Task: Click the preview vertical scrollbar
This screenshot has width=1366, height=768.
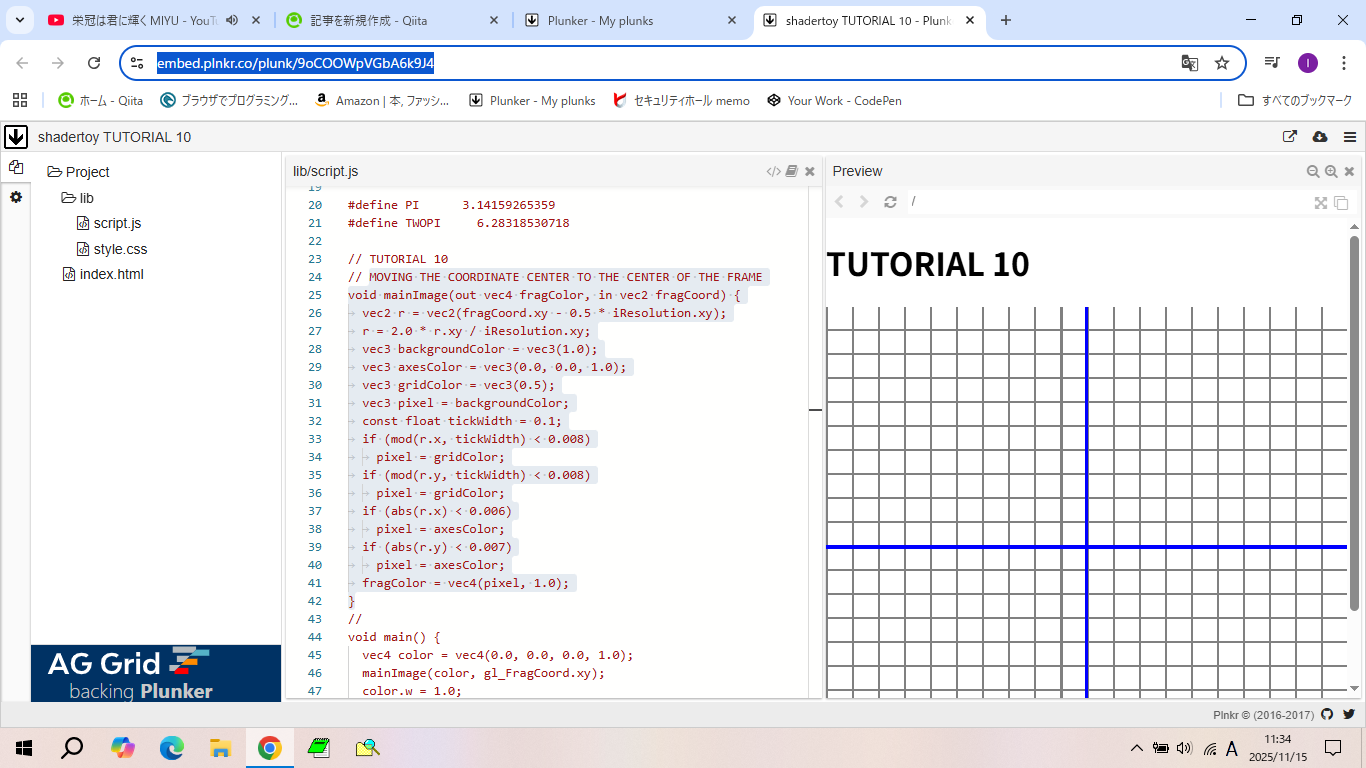Action: (x=1355, y=422)
